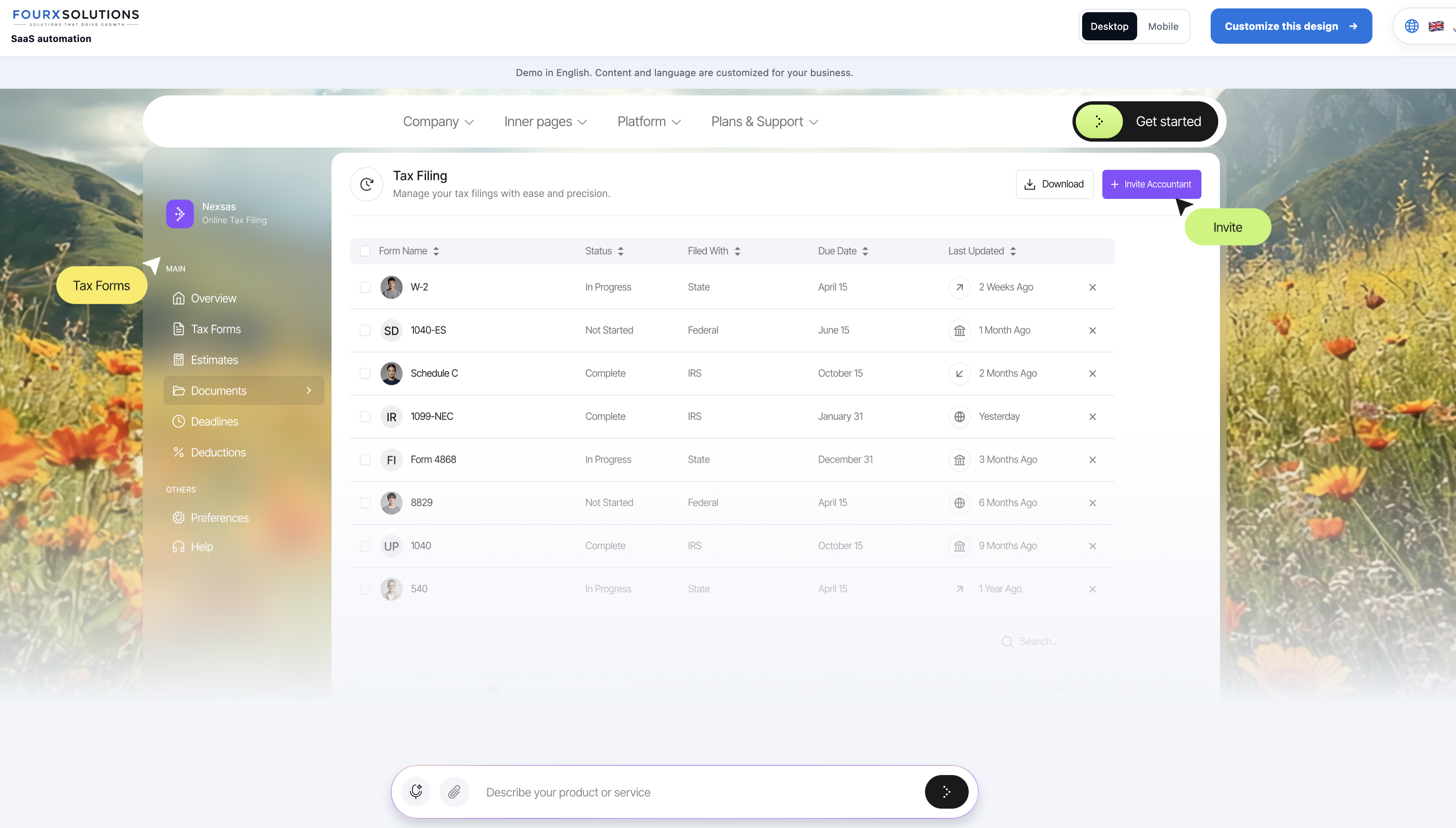
Task: Check the 1099-NEC row checkbox
Action: click(x=365, y=417)
